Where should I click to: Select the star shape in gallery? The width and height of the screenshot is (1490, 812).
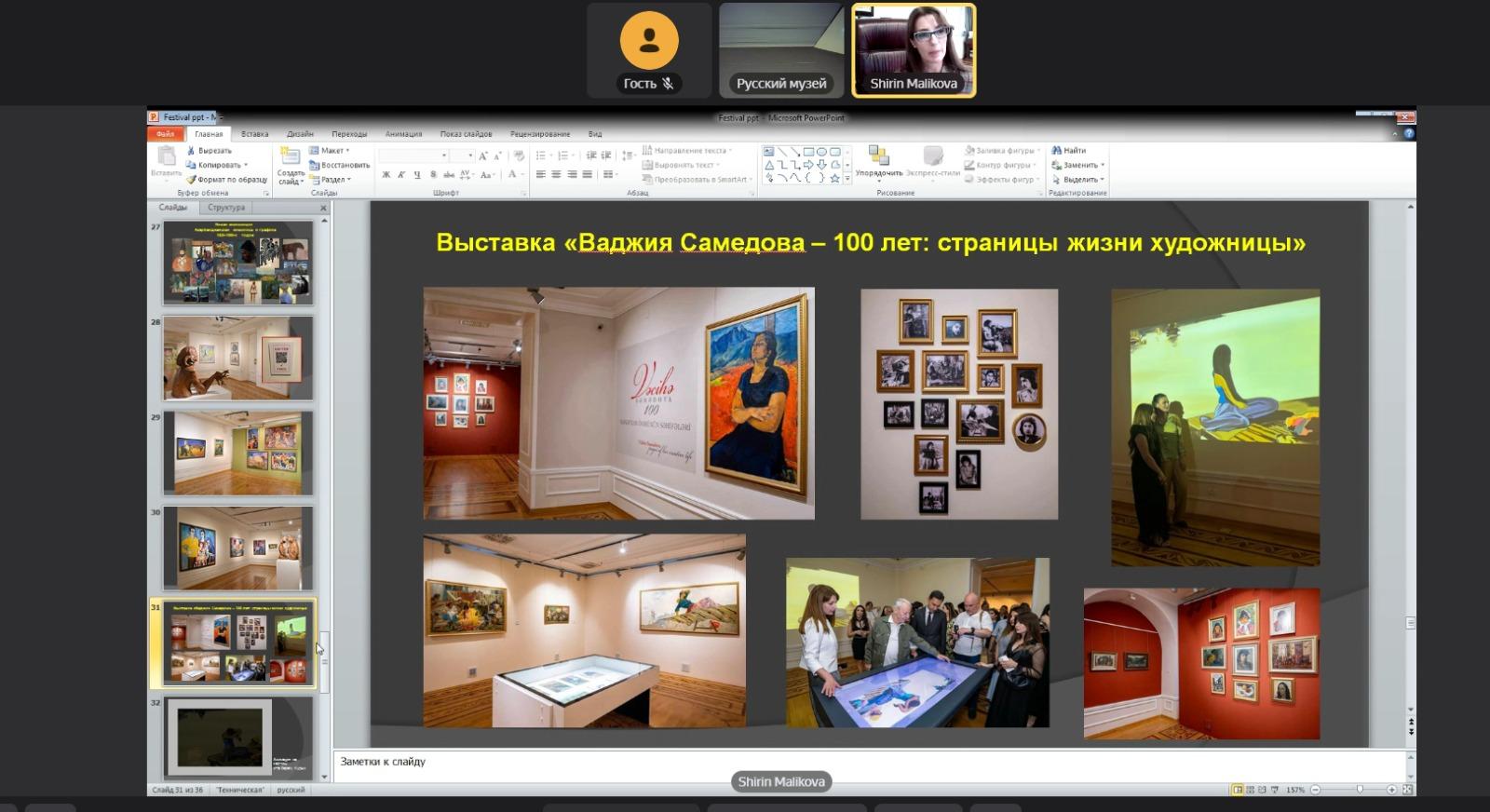(x=834, y=178)
